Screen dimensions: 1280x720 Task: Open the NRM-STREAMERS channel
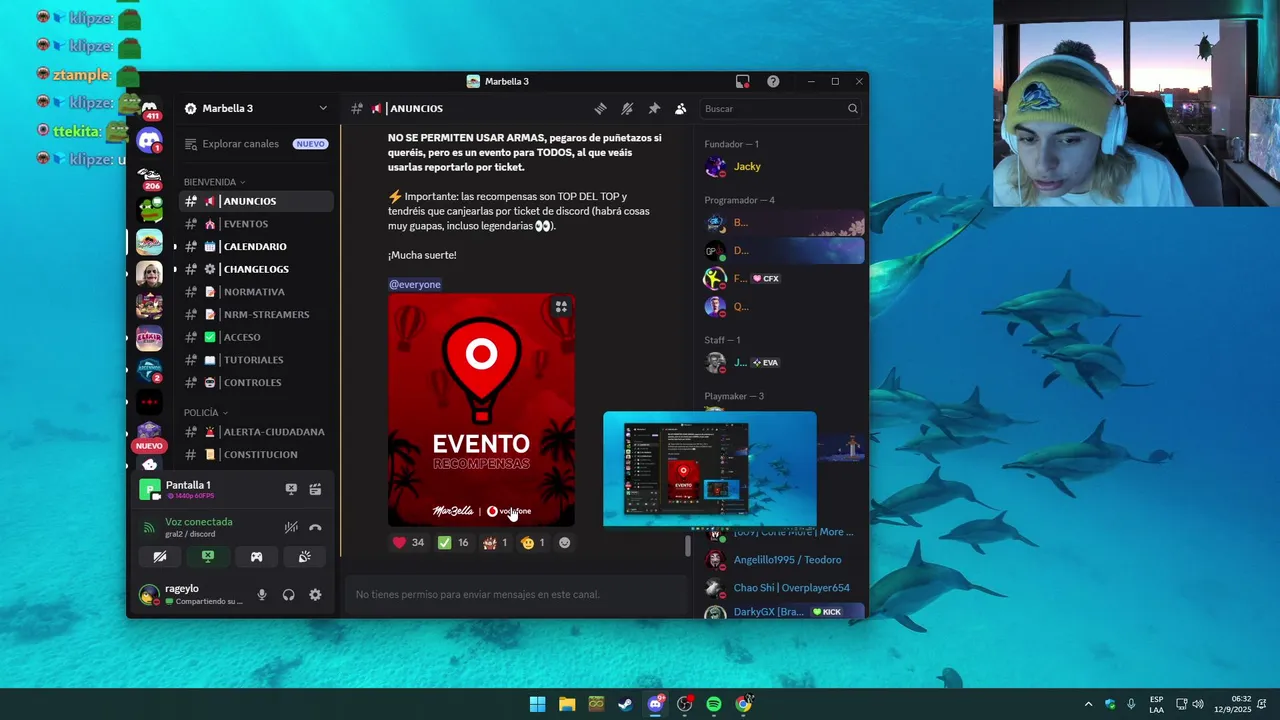(x=256, y=314)
